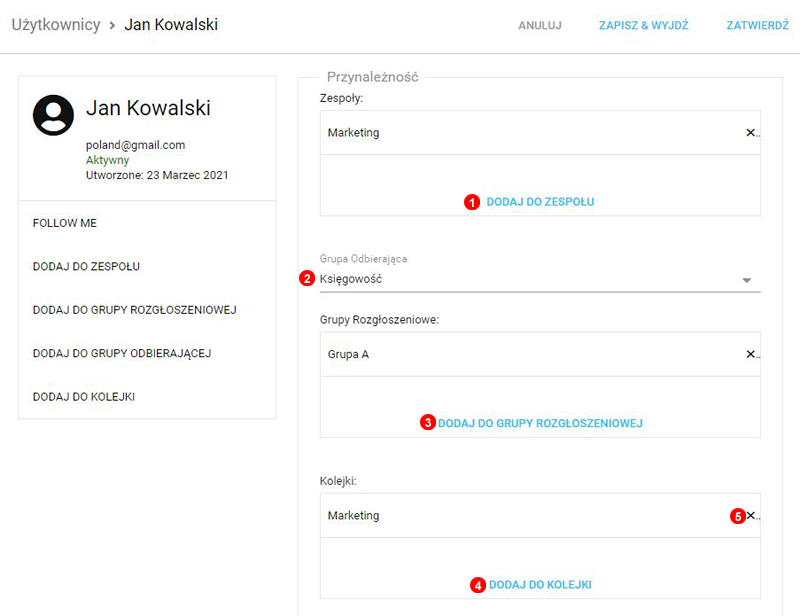The width and height of the screenshot is (800, 616).
Task: Select FOLLOW ME in the left menu
Action: pyautogui.click(x=65, y=223)
